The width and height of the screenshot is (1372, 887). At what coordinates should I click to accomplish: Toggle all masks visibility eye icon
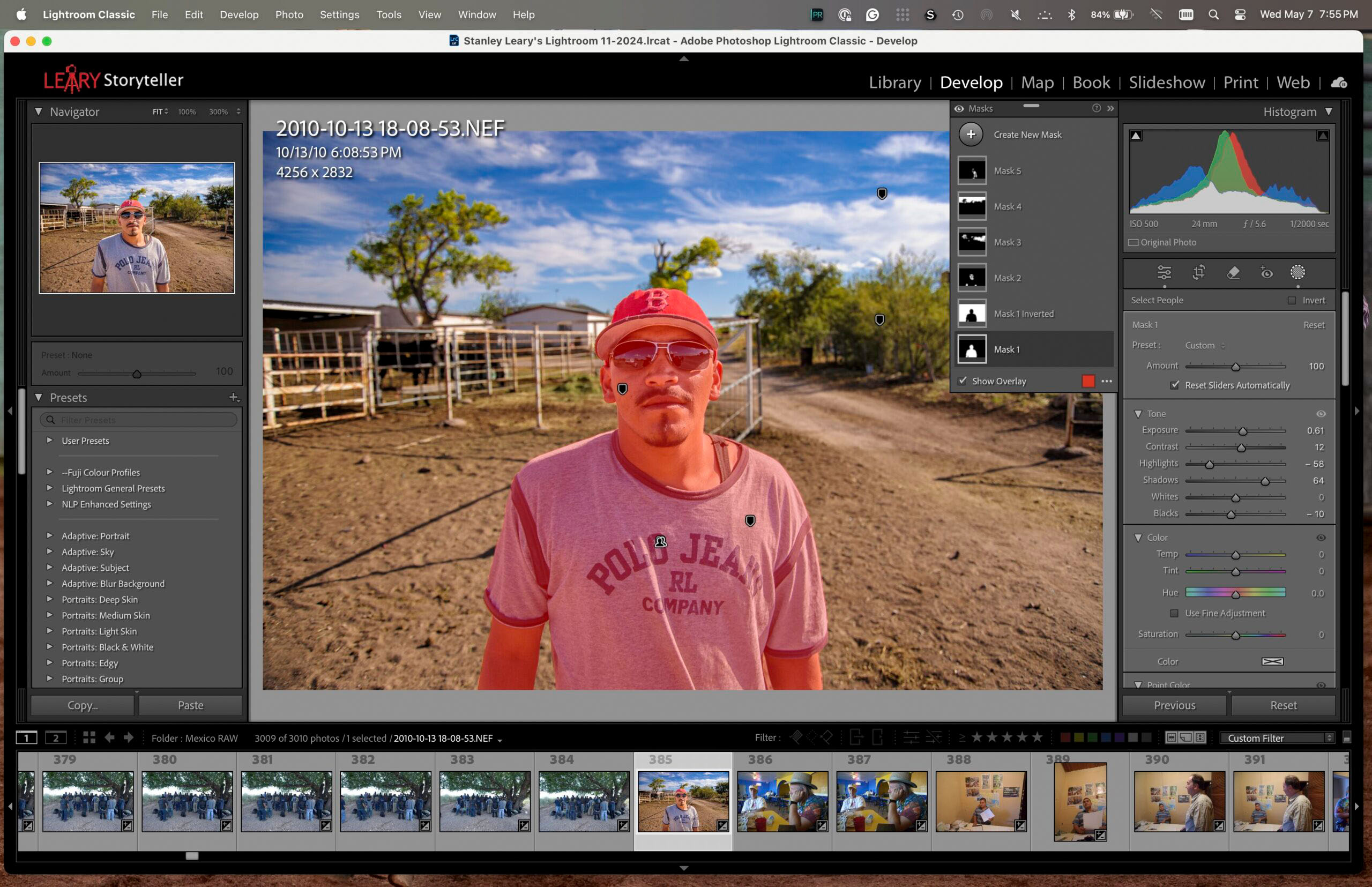(959, 108)
